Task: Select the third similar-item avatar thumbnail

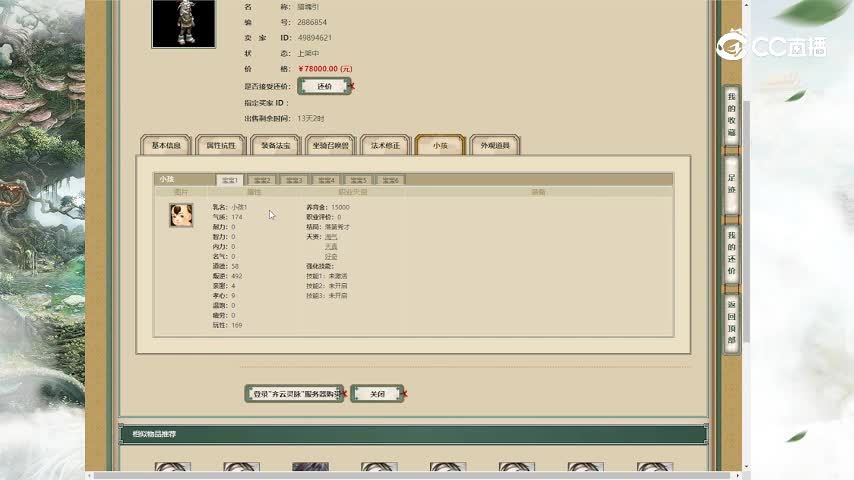Action: [x=310, y=469]
